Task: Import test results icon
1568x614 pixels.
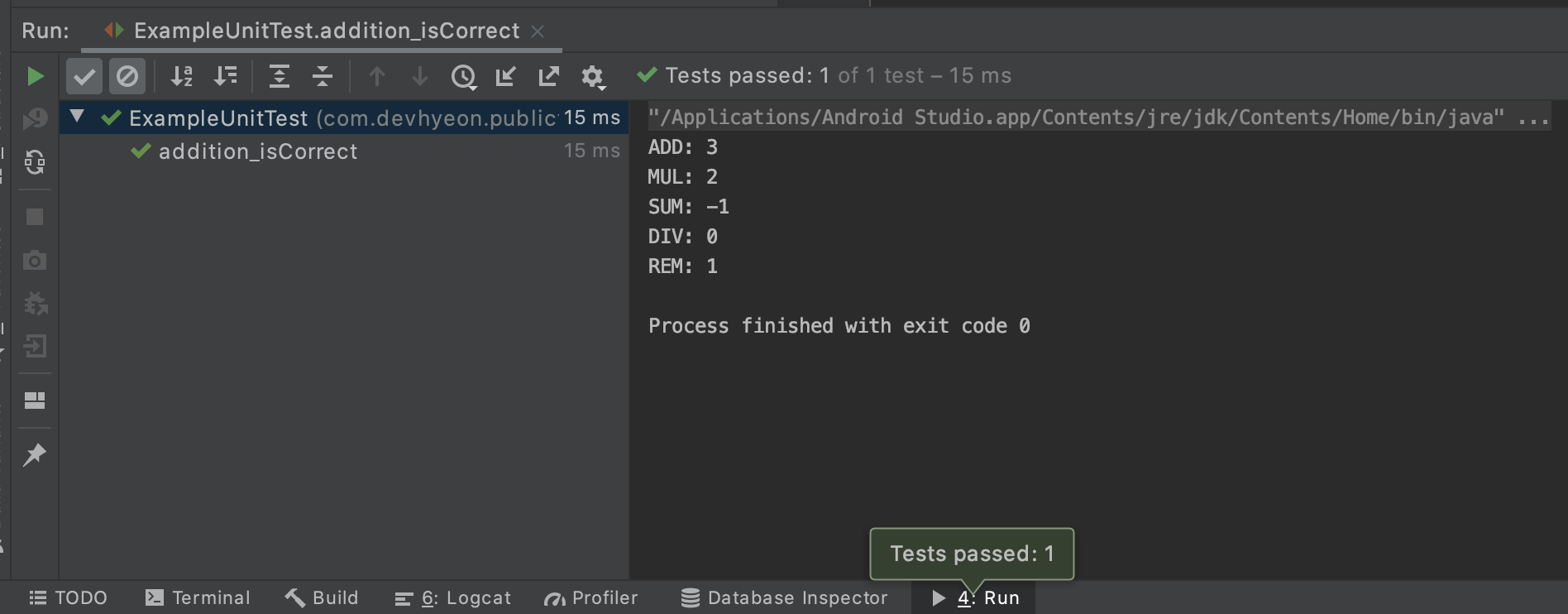Action: tap(505, 76)
